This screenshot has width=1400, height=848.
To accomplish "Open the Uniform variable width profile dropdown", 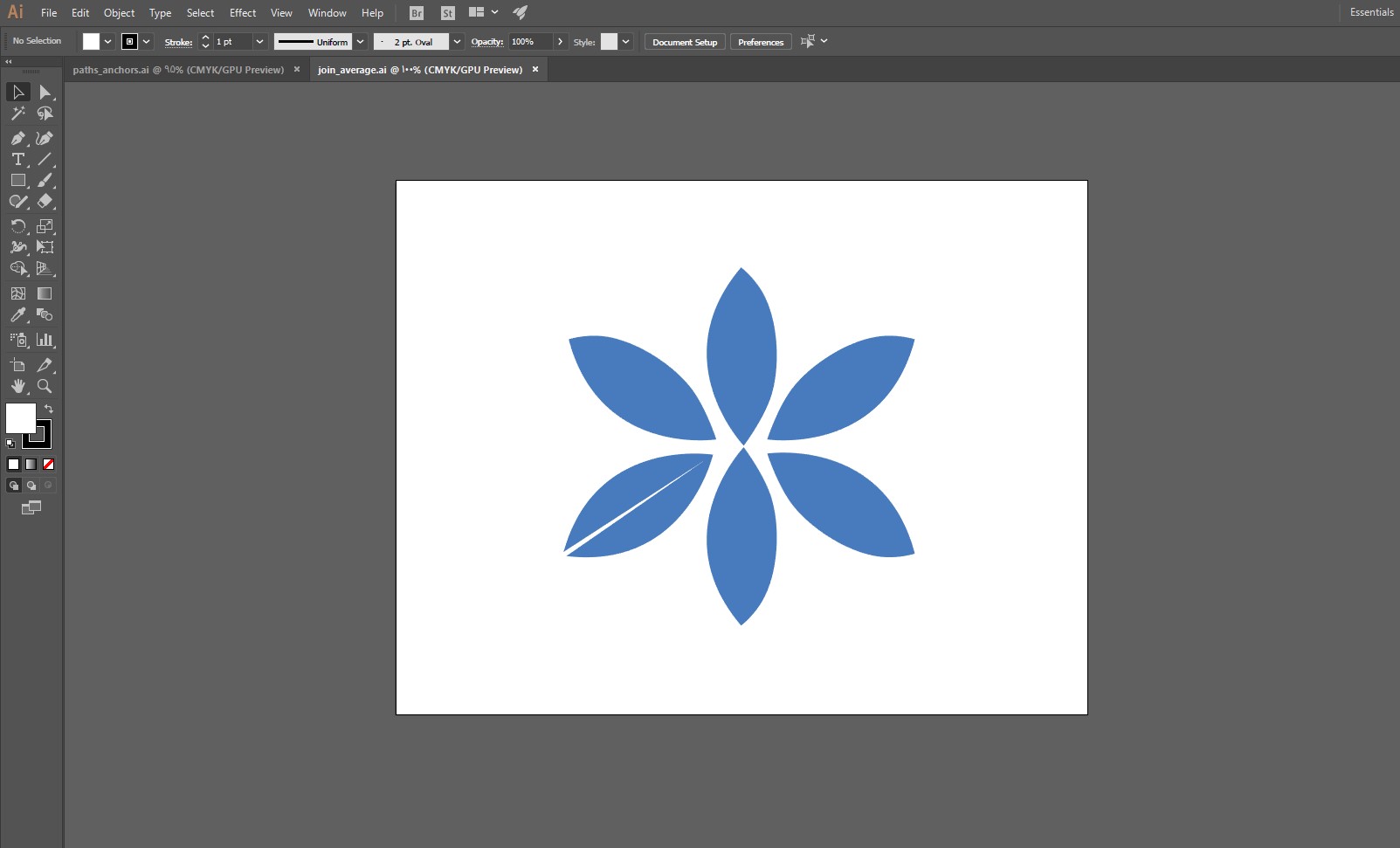I will coord(360,42).
